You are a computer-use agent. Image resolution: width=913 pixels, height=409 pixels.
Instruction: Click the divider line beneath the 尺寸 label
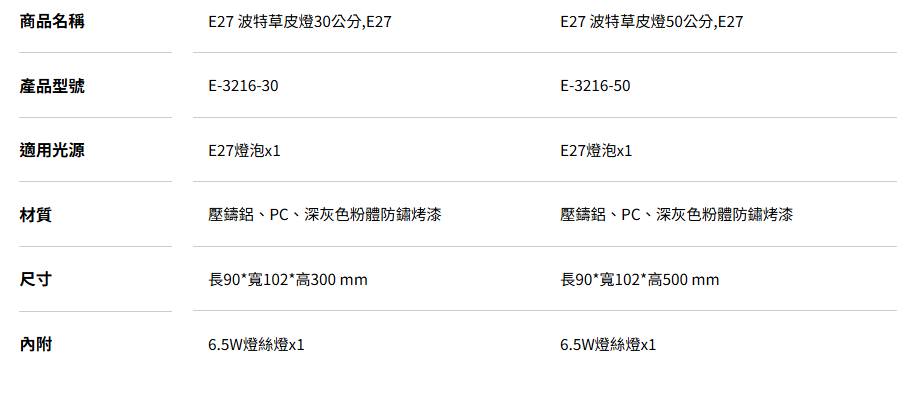click(95, 311)
